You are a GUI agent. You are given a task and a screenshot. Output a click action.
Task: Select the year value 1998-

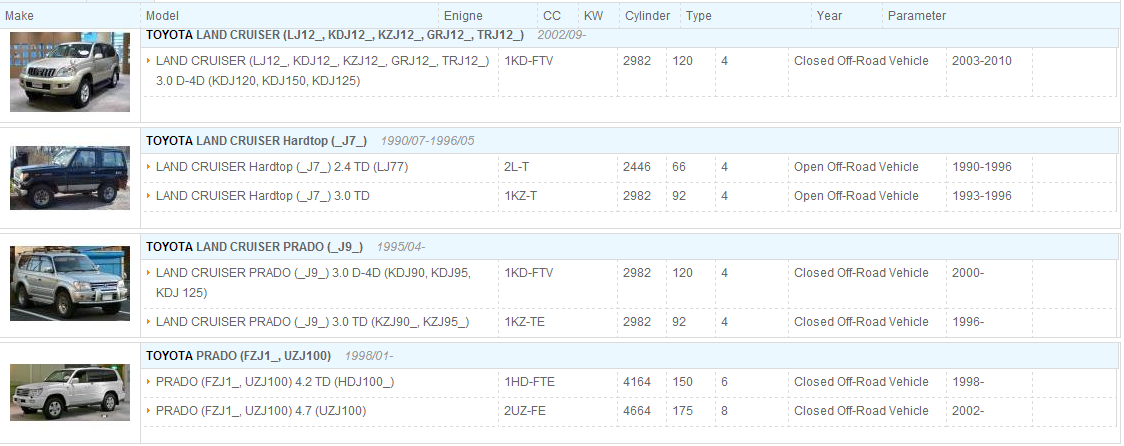[x=968, y=382]
